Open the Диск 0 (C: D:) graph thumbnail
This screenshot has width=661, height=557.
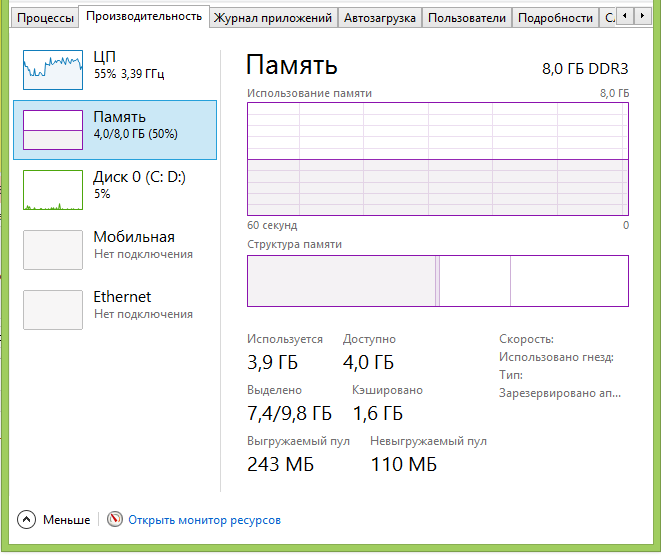(53, 190)
